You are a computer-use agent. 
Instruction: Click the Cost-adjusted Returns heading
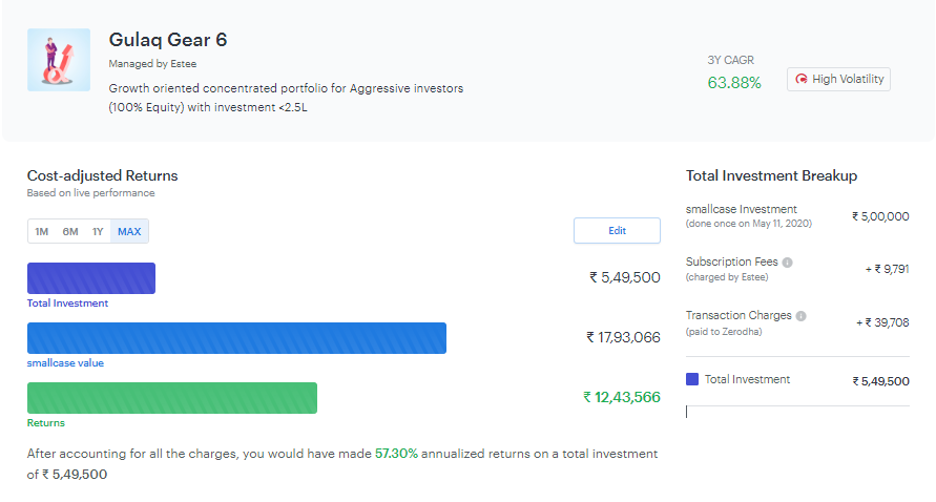point(102,175)
